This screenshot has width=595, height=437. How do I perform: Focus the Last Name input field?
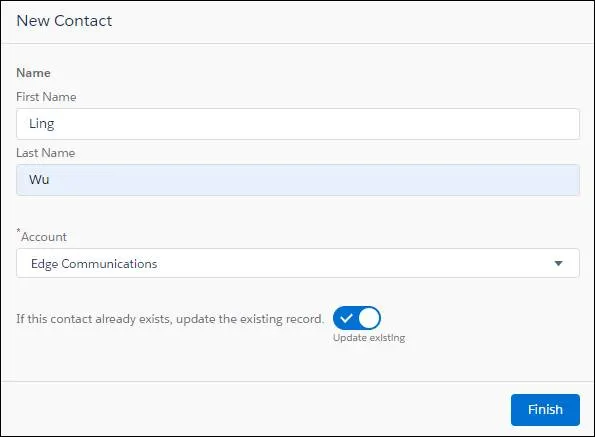point(298,180)
